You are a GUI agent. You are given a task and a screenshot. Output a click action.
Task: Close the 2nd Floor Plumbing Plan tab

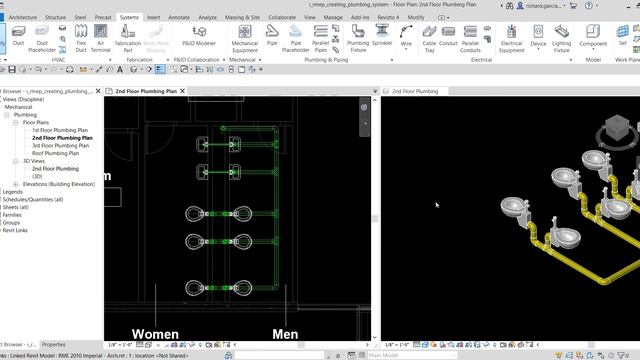point(182,91)
